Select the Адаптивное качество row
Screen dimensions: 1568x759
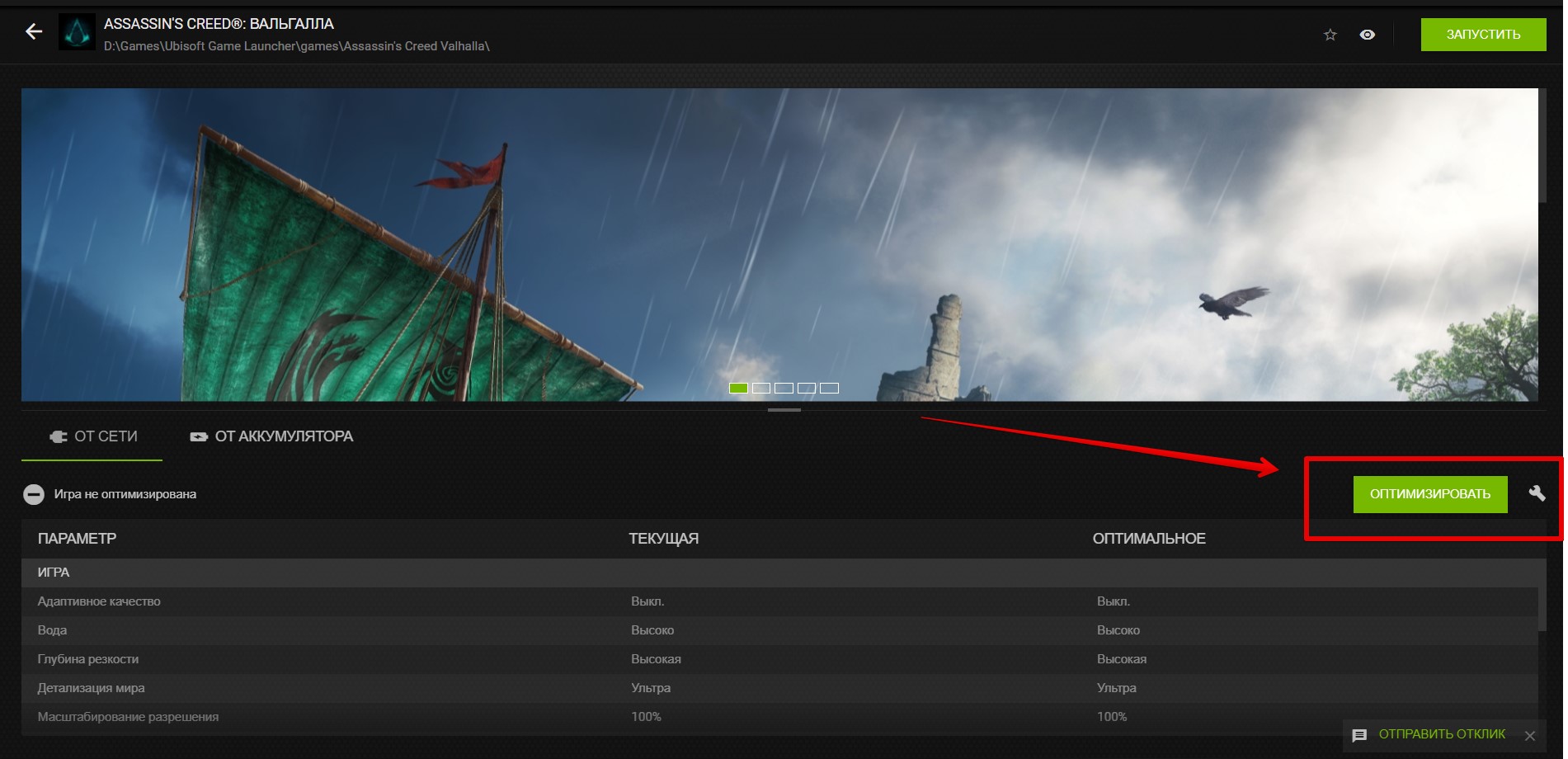[779, 601]
